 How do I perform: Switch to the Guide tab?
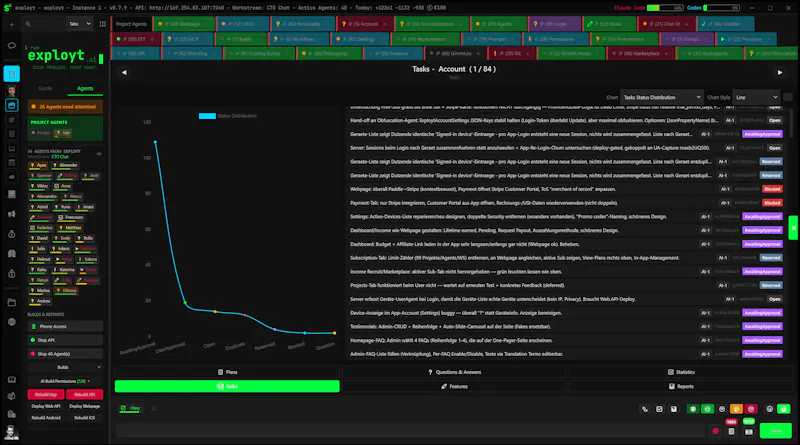point(45,88)
